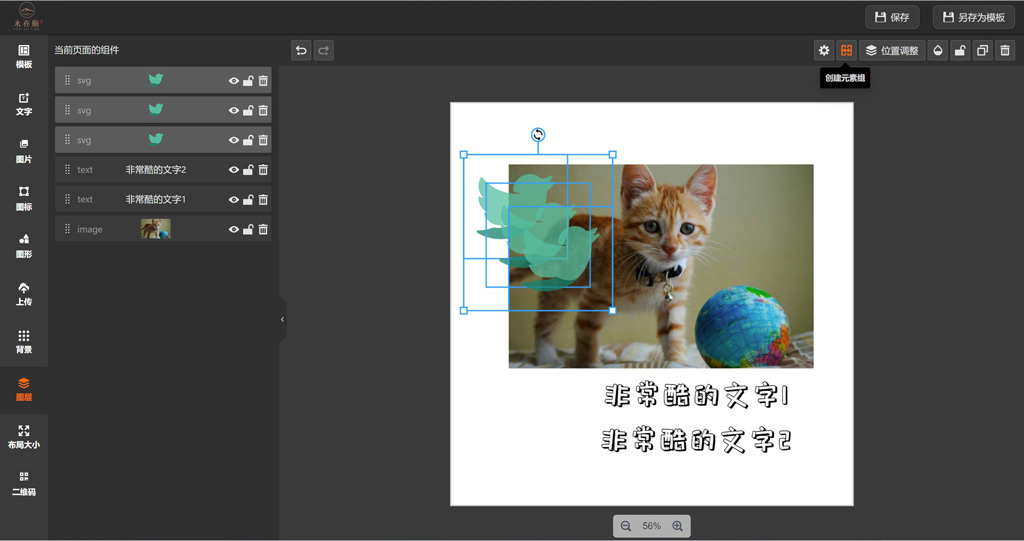Viewport: 1024px width, 541px height.
Task: Click the app logo at top left
Action: pos(26,16)
